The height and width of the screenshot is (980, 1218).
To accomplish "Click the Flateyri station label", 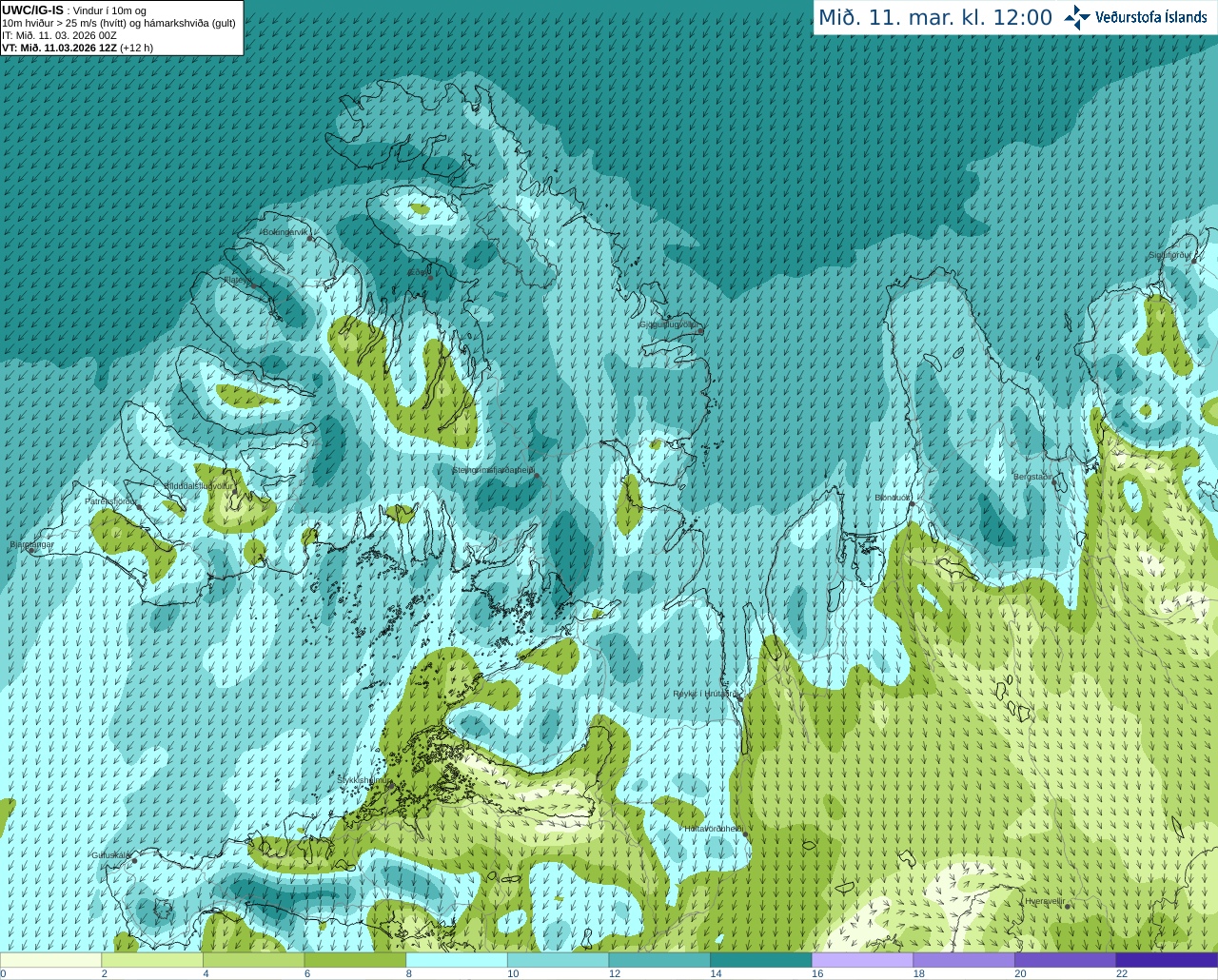I will 236,280.
